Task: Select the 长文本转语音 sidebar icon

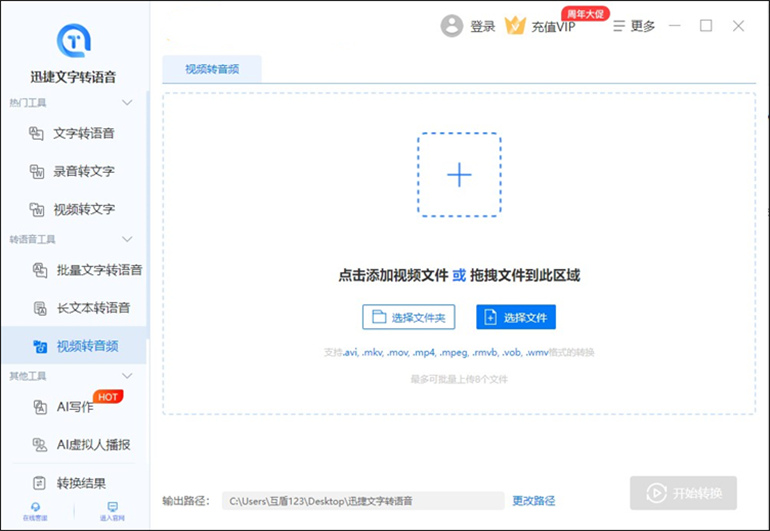Action: [40, 308]
